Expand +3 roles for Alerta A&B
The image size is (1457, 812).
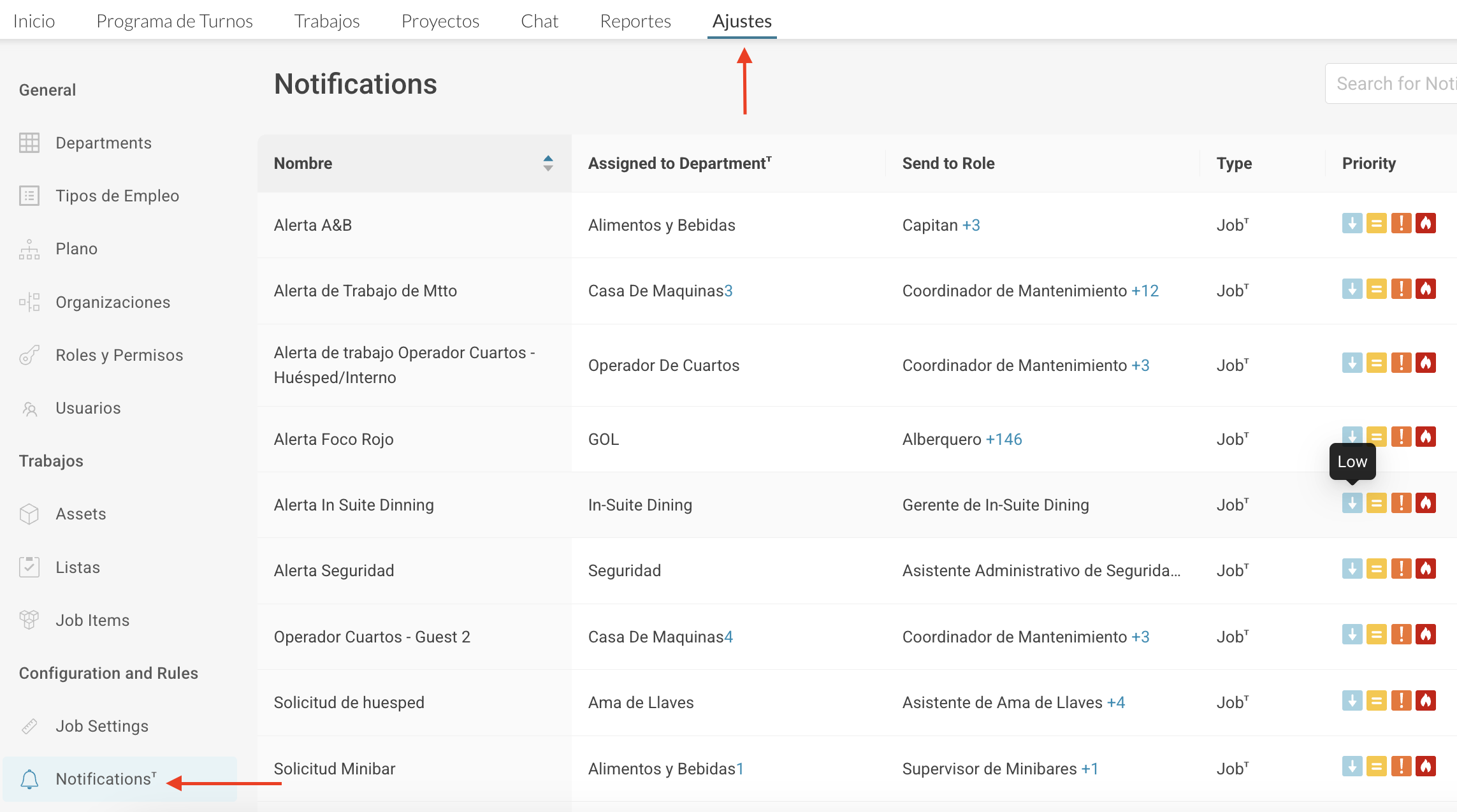point(971,225)
